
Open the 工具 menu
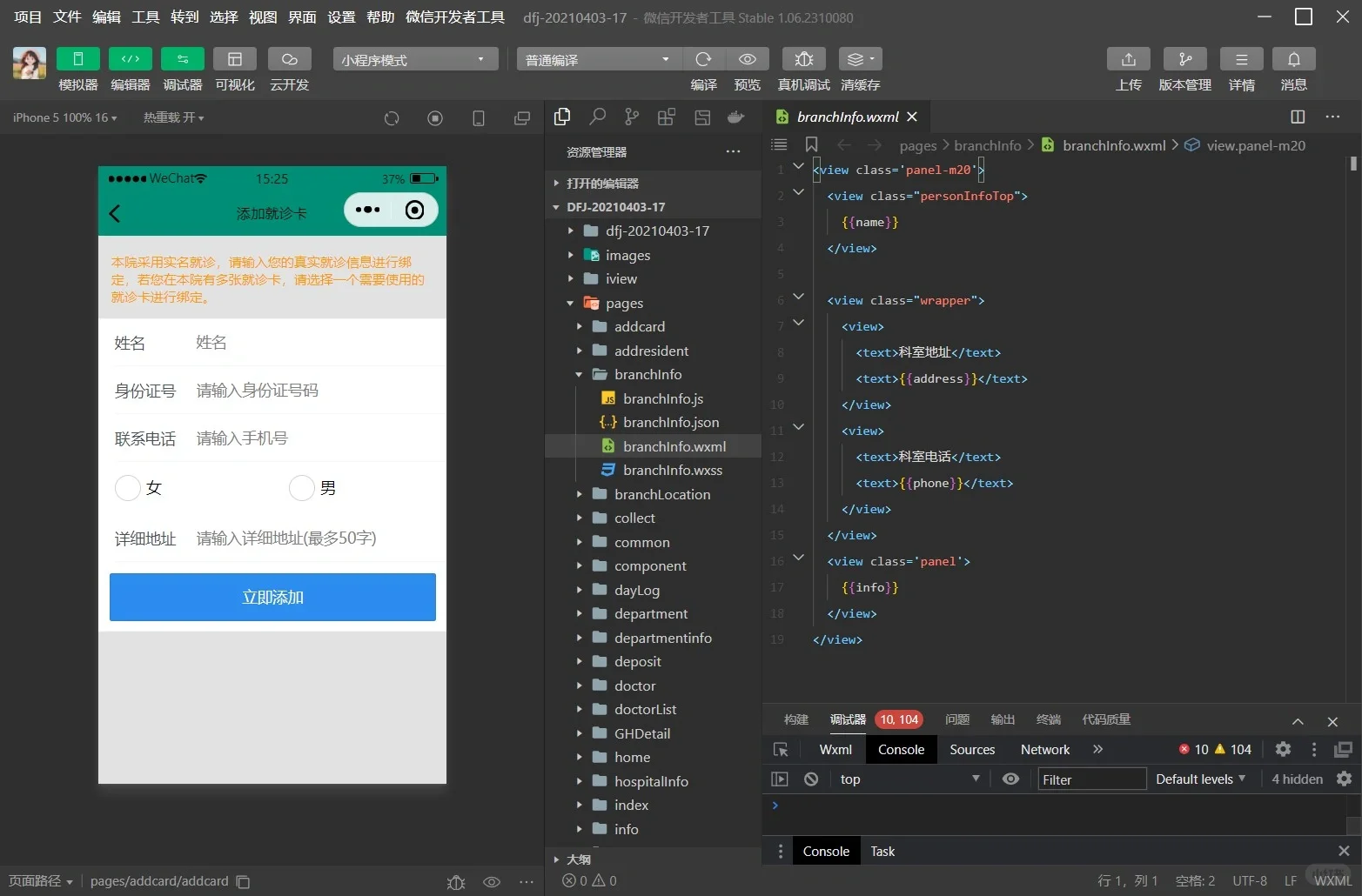145,17
